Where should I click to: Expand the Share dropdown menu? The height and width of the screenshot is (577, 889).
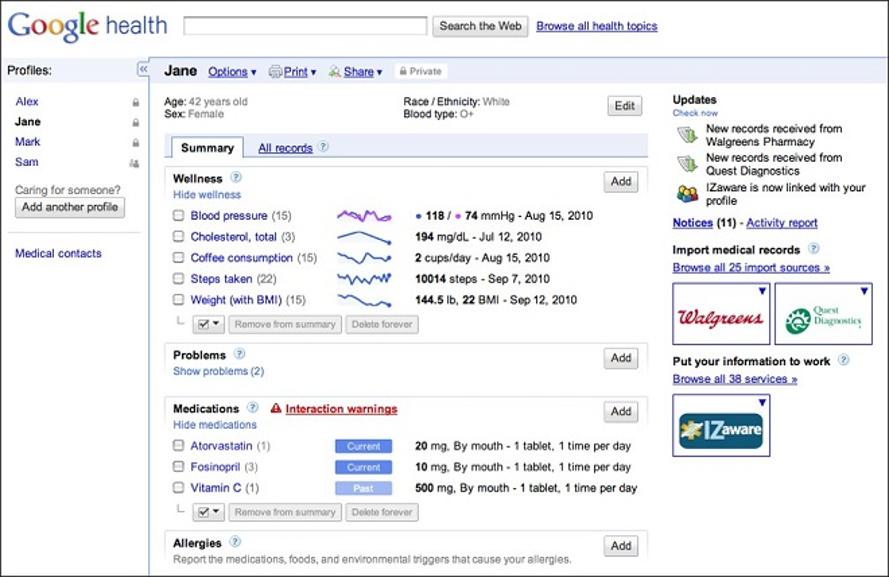(356, 72)
